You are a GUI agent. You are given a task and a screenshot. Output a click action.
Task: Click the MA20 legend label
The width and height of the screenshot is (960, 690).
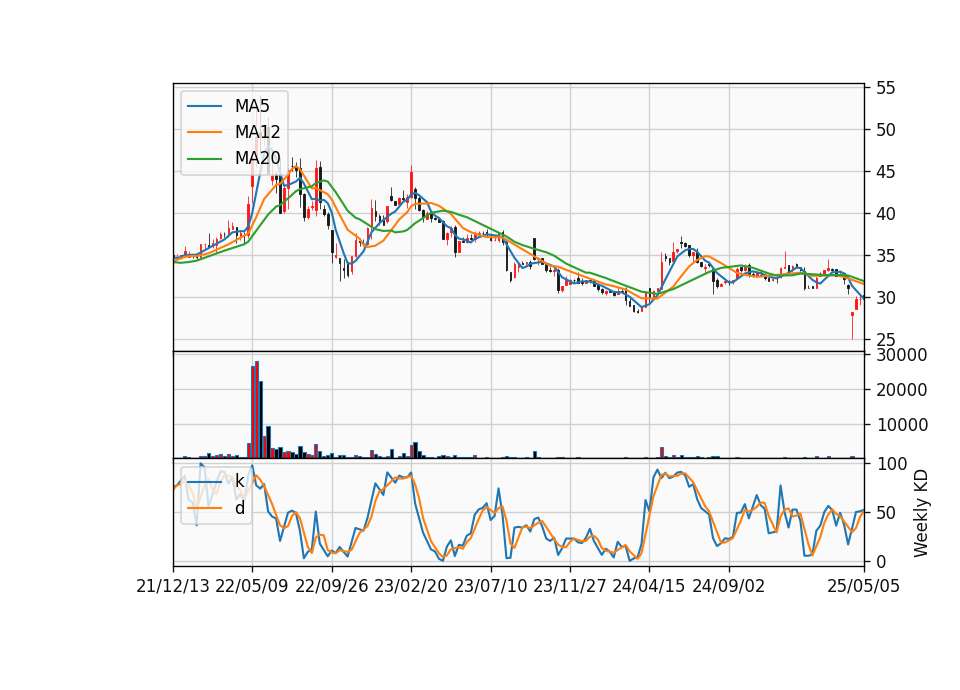[x=258, y=159]
